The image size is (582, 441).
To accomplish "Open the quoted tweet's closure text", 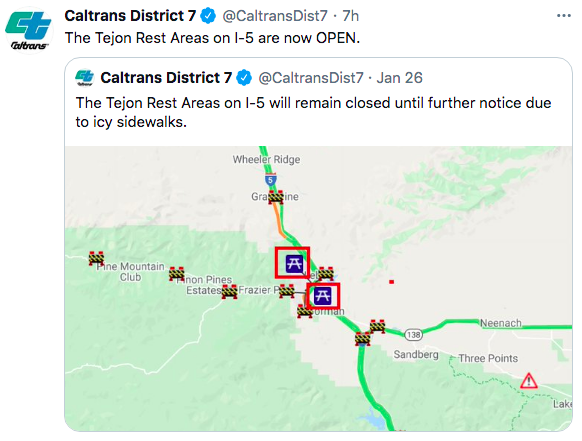I will point(313,112).
